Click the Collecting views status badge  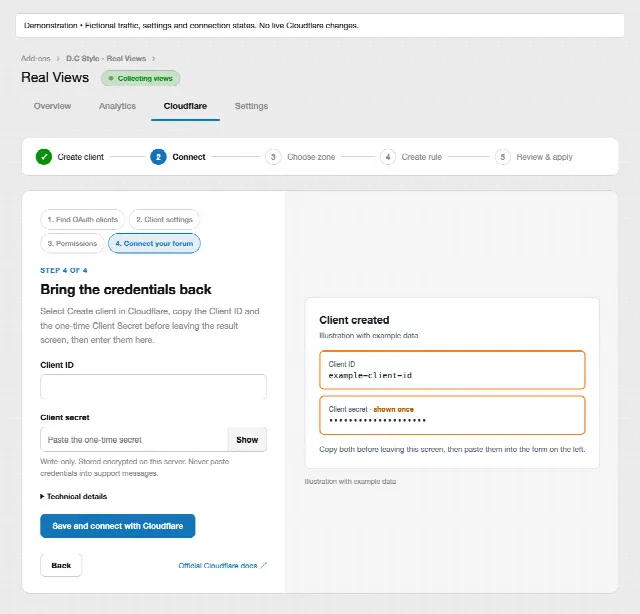coord(140,78)
